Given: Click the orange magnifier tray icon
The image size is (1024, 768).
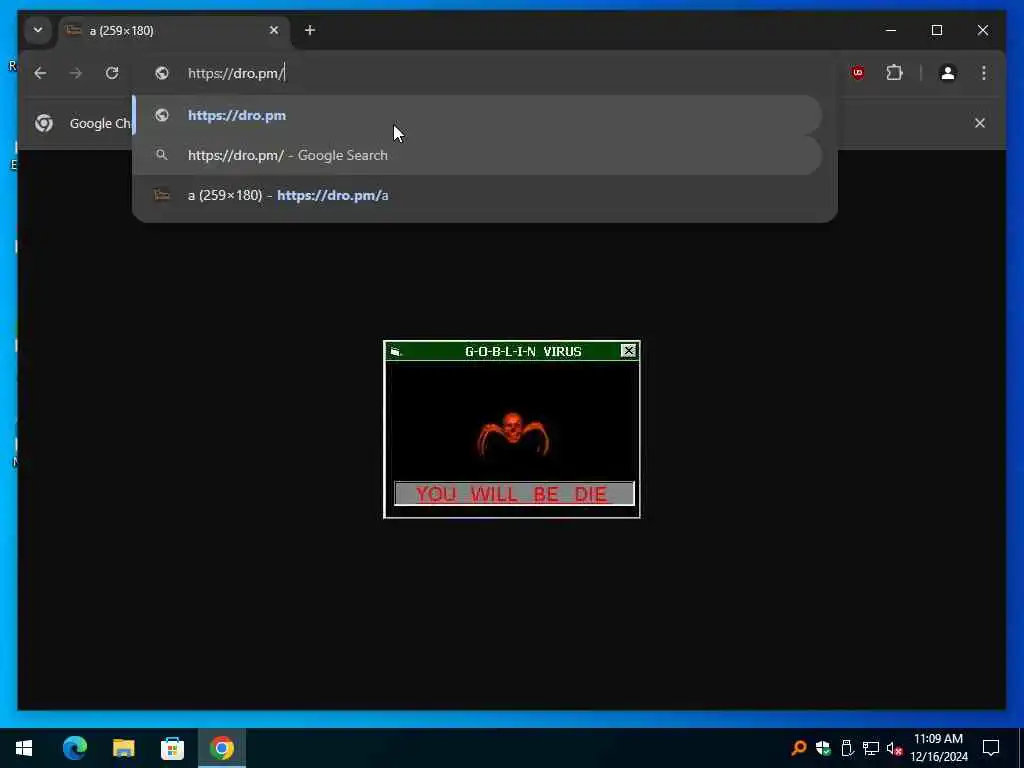Looking at the screenshot, I should (799, 748).
